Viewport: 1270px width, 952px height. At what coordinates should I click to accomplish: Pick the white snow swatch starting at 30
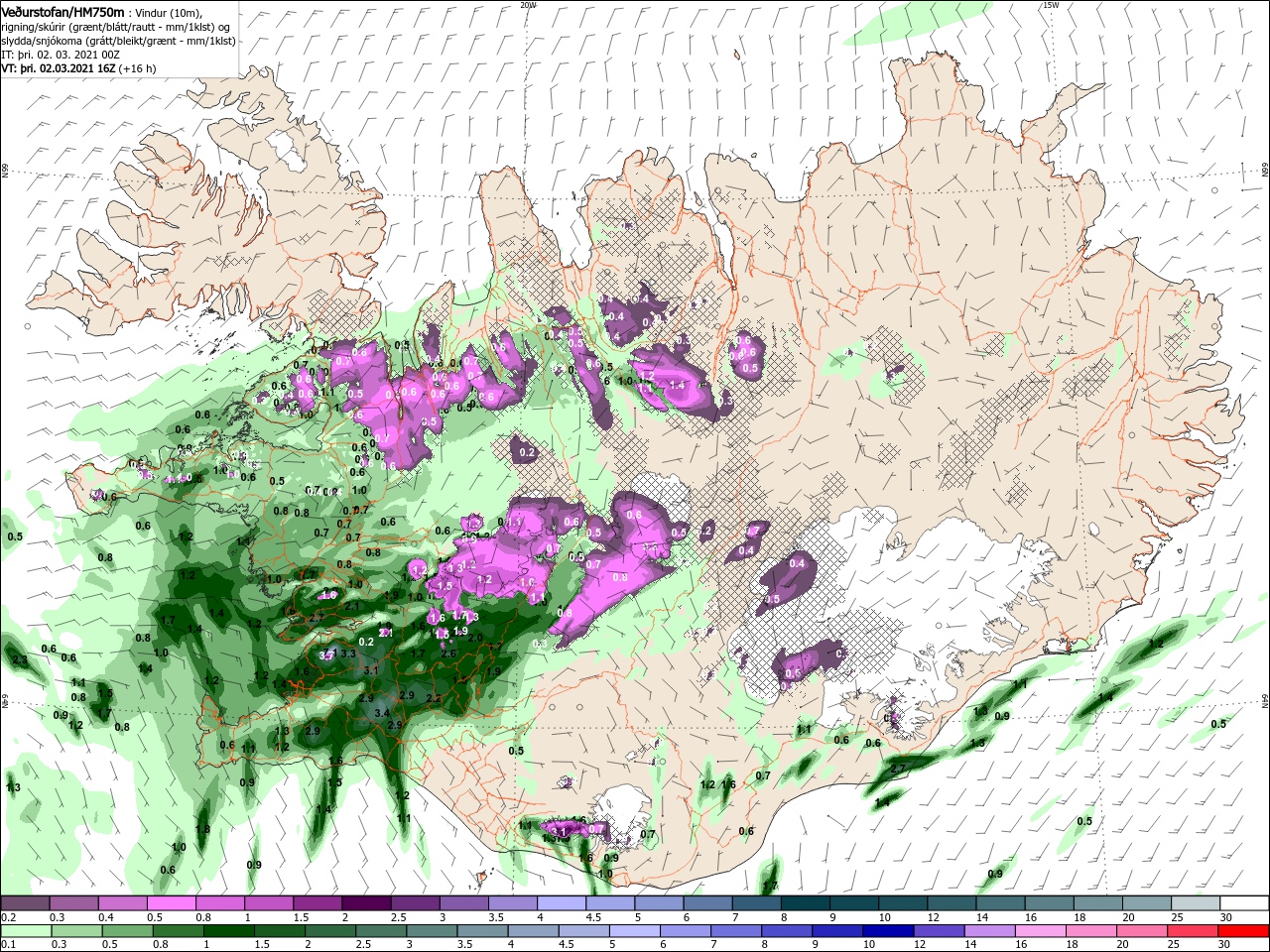(x=1243, y=903)
